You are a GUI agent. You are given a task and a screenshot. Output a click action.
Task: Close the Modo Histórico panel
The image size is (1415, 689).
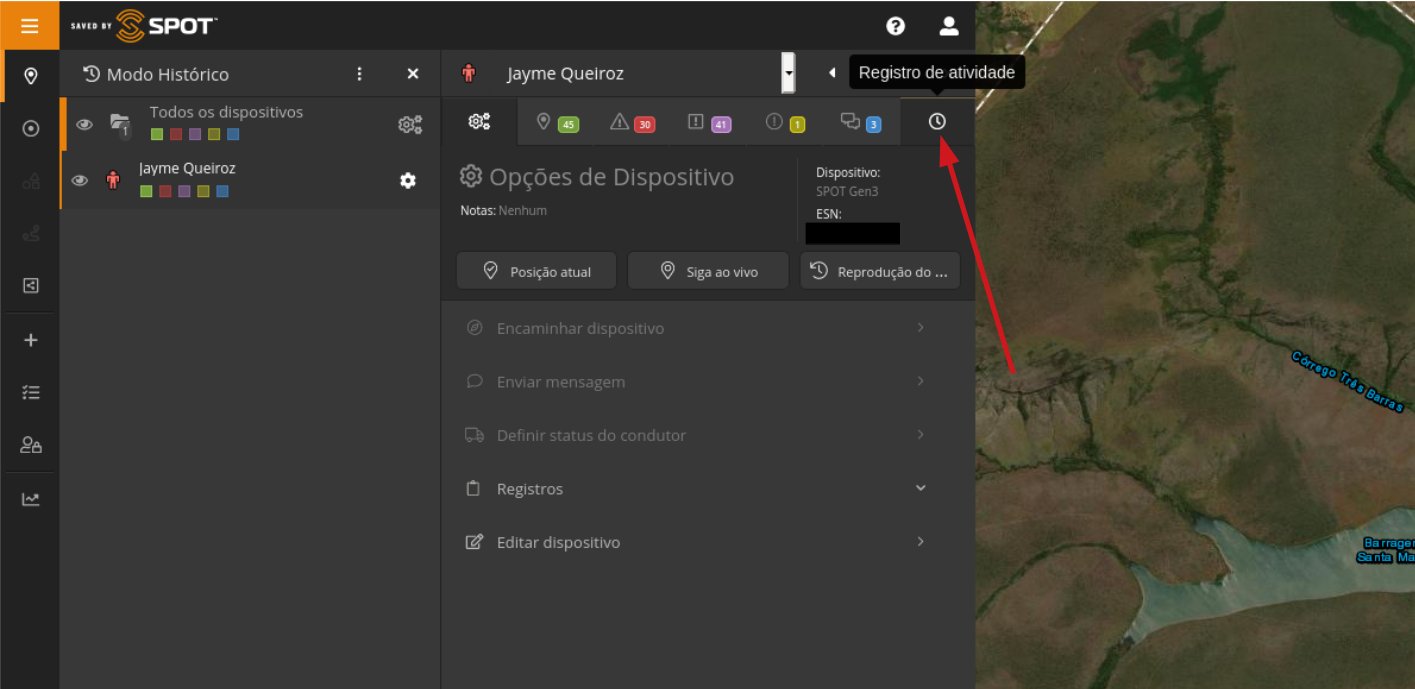point(413,74)
